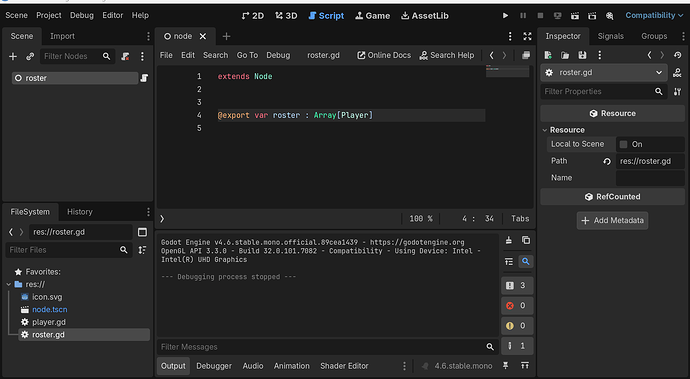Open Remote Deploy icon in top bar
This screenshot has width=690, height=379.
558,15
